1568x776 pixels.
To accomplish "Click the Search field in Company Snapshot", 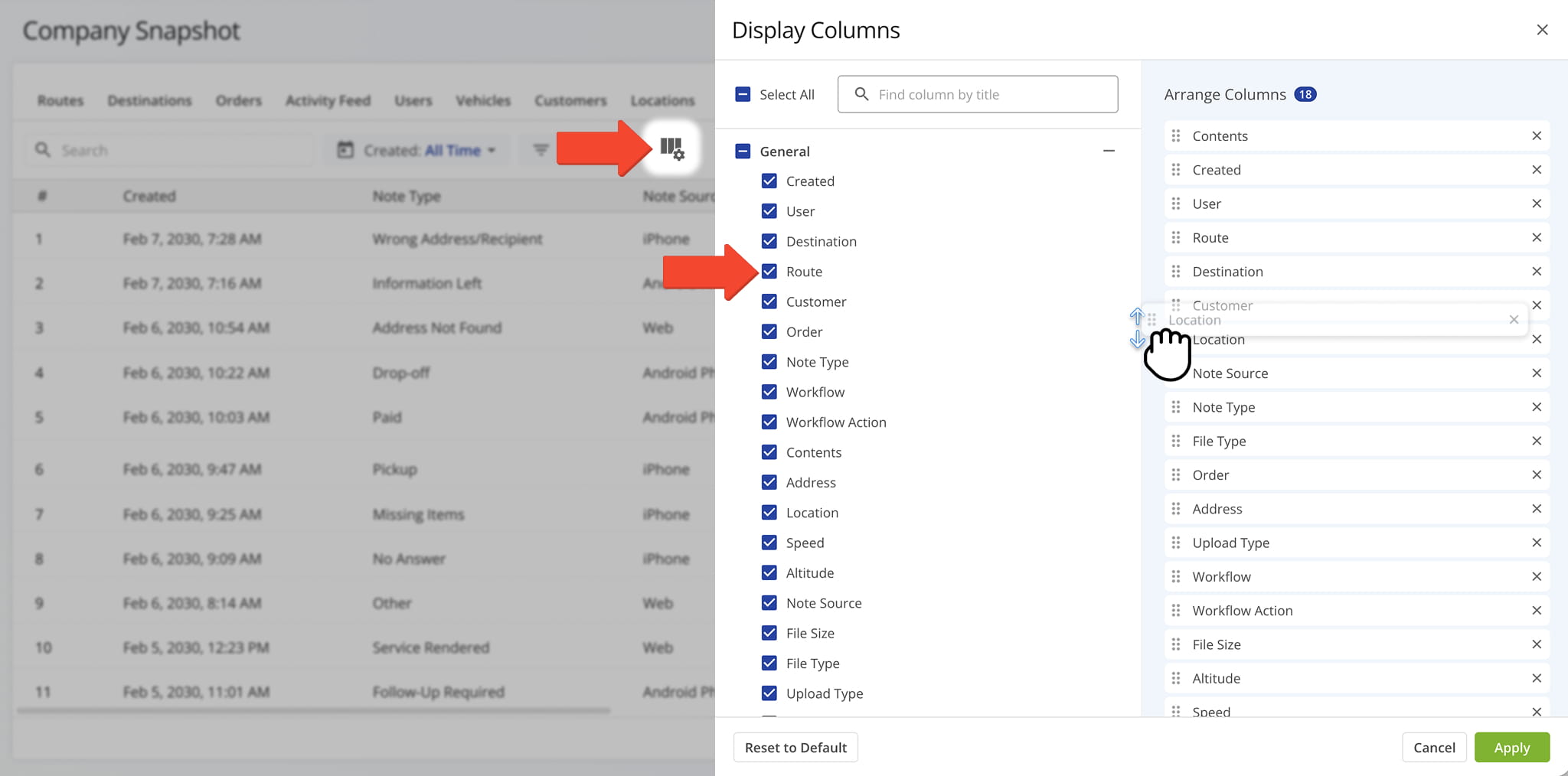I will click(x=170, y=150).
